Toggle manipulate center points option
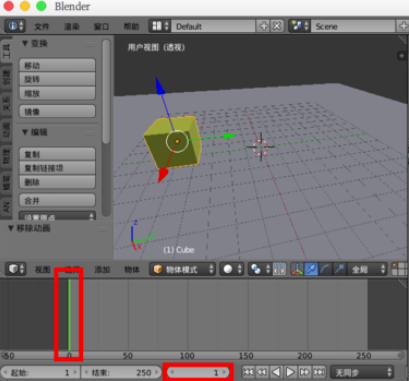 coord(279,269)
